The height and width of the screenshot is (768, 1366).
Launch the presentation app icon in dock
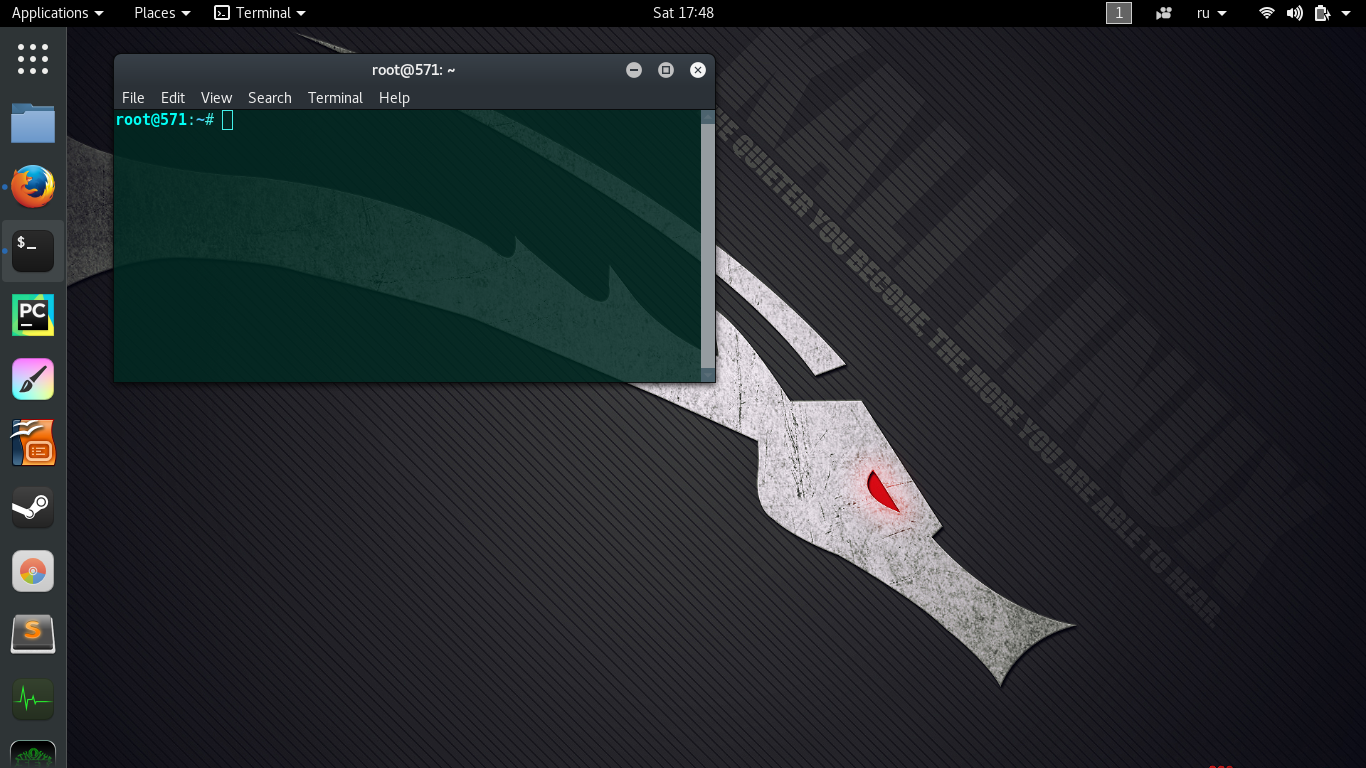(x=33, y=443)
